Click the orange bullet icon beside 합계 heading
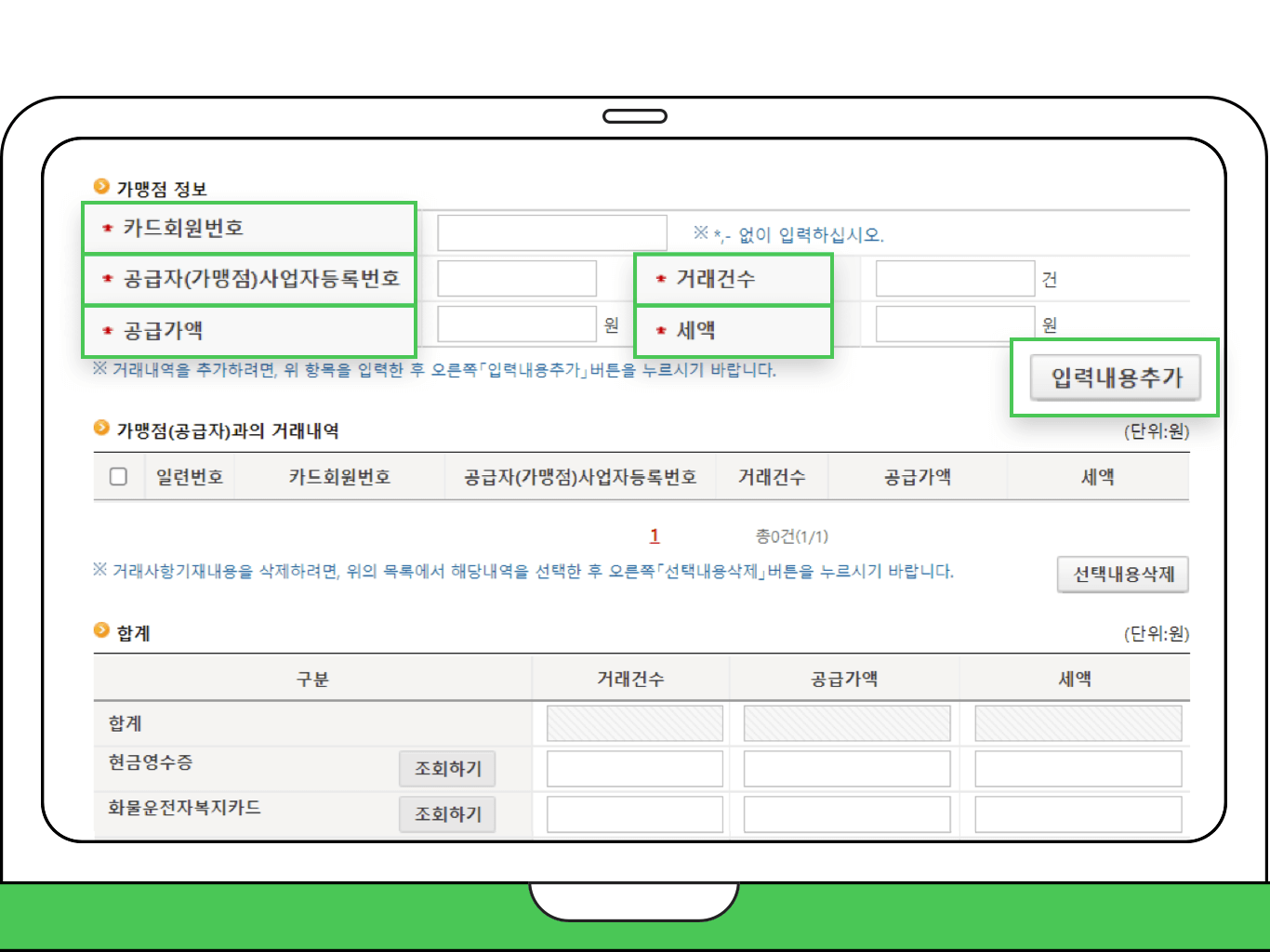The image size is (1270, 952). (101, 630)
